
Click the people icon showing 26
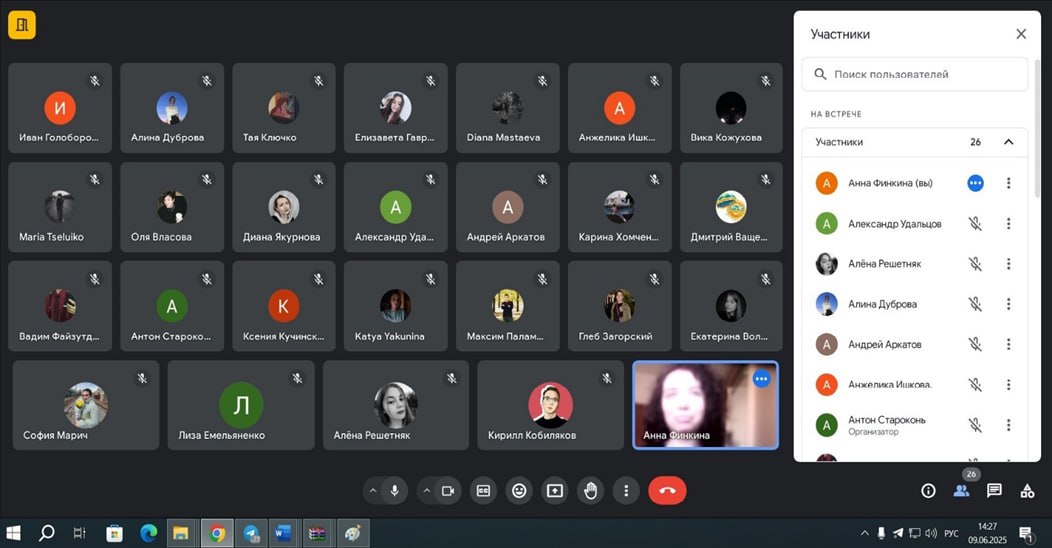coord(961,490)
